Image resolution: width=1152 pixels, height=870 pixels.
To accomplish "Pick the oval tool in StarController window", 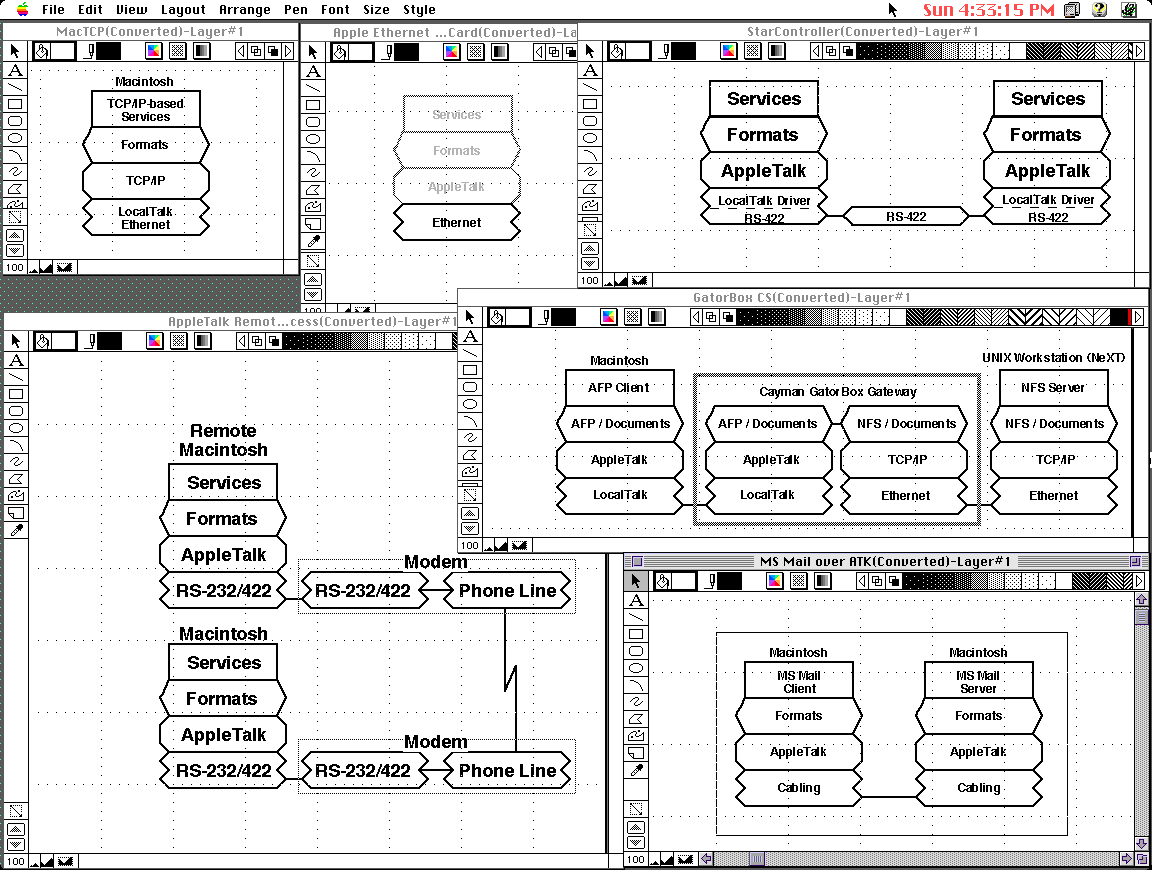I will pos(590,138).
